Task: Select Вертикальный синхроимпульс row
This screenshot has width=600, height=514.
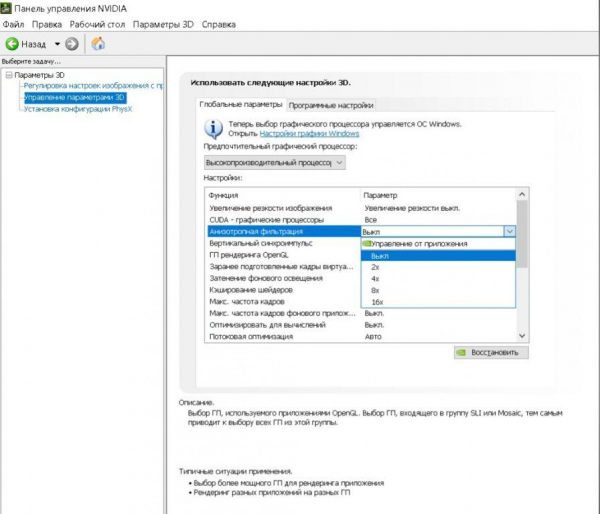Action: tap(284, 243)
